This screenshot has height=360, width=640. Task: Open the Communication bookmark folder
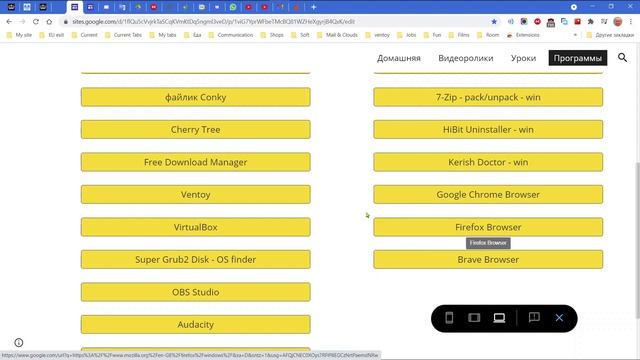click(231, 35)
